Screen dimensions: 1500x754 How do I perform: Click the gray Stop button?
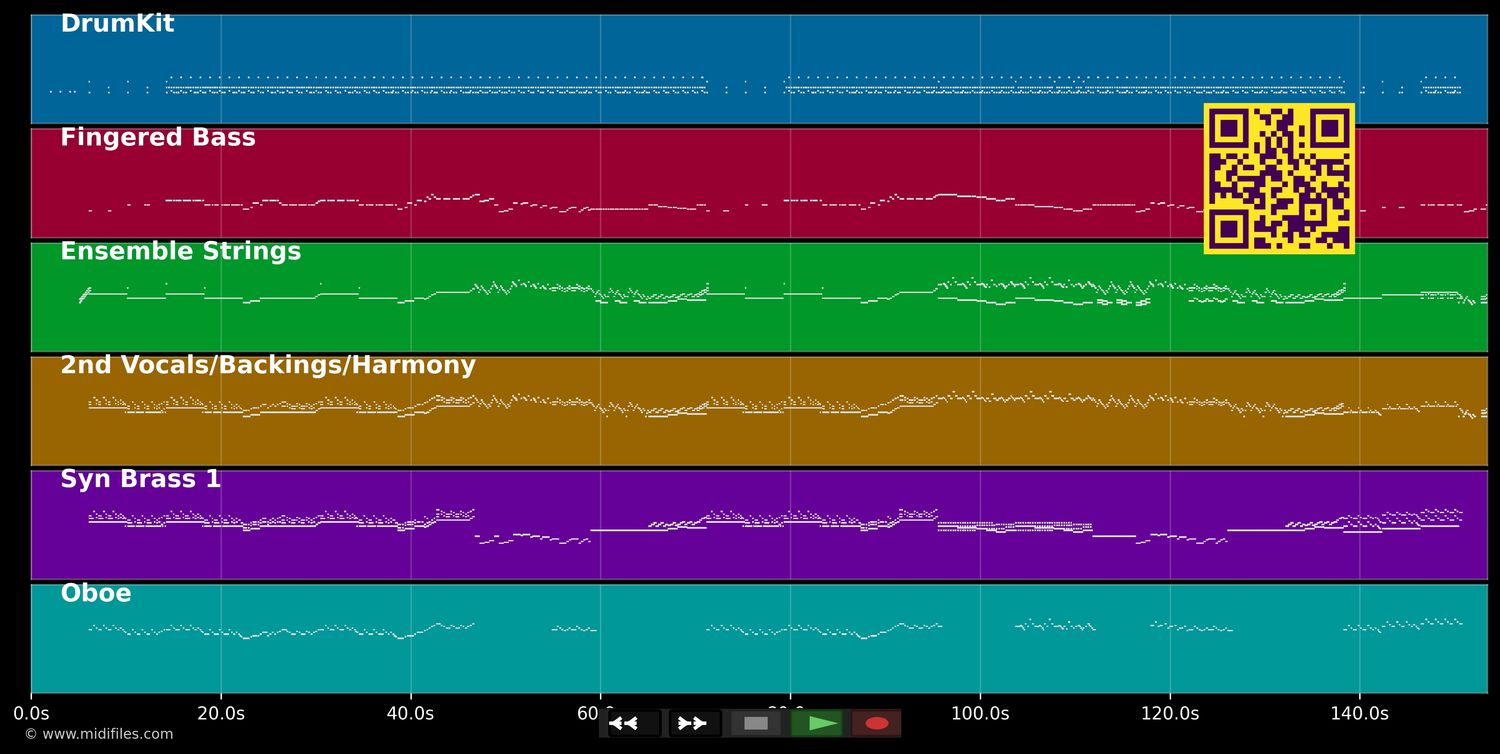(756, 723)
